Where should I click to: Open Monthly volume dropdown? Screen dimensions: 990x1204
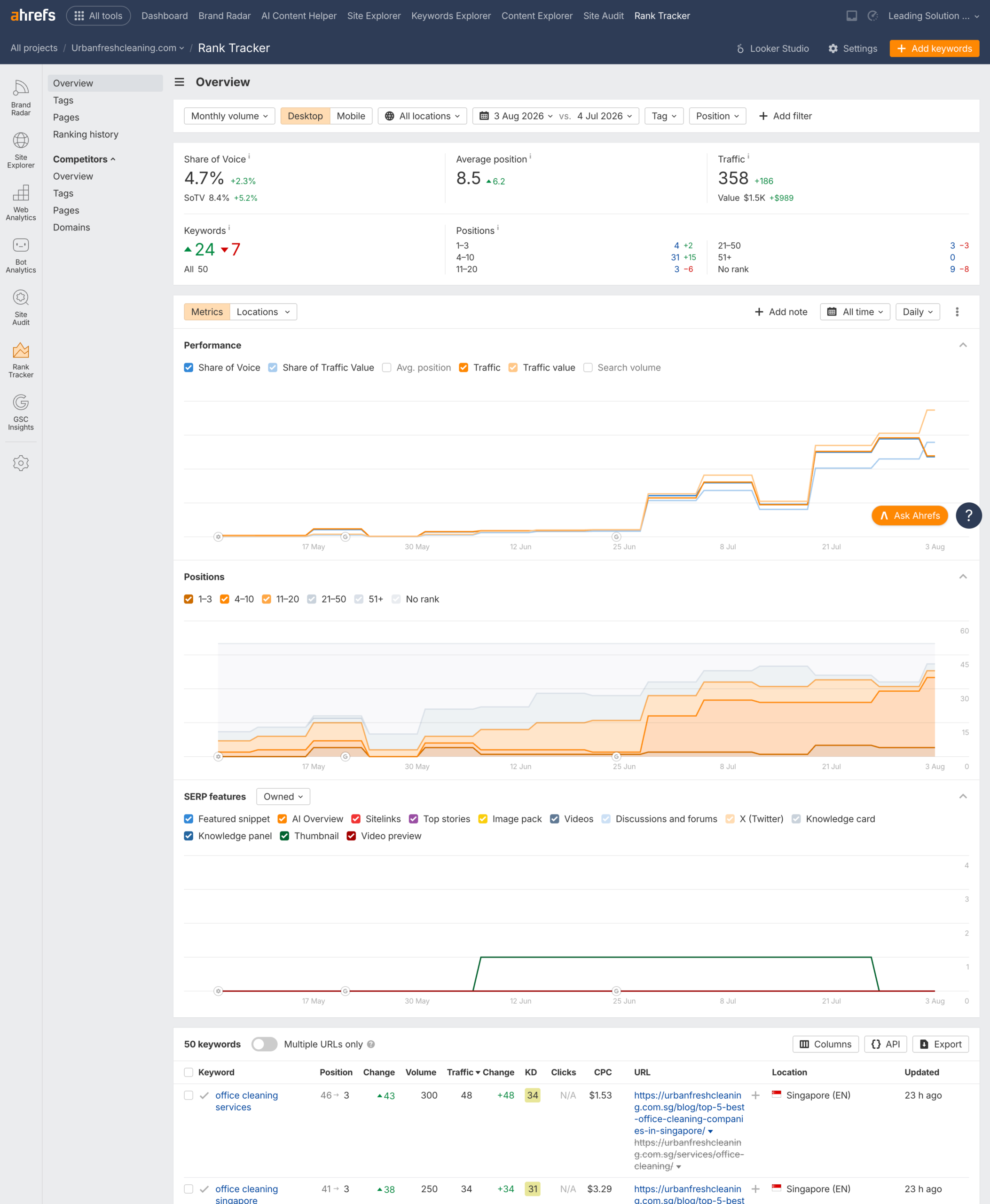point(229,116)
